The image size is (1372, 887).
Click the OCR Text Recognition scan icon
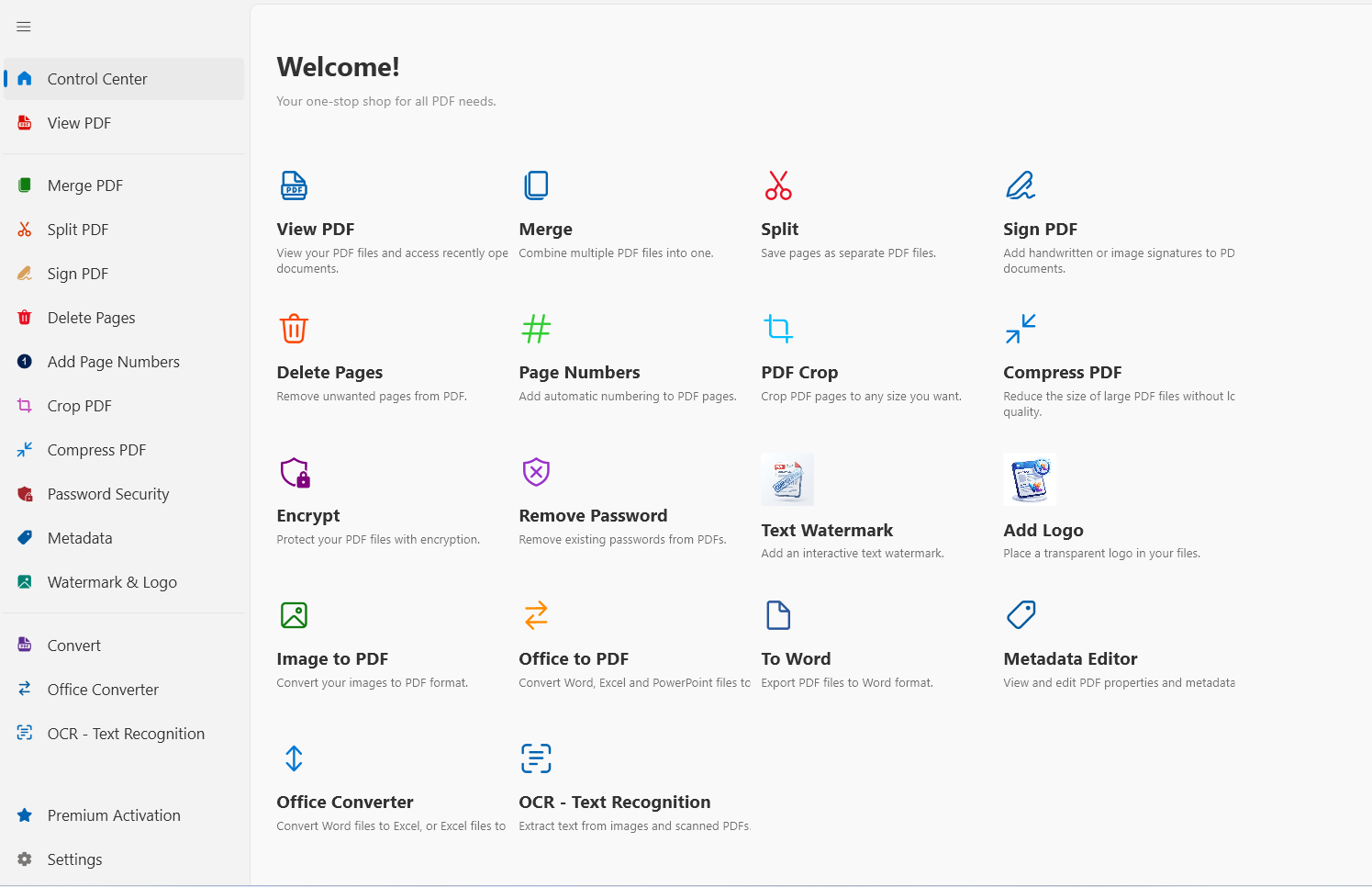point(536,758)
